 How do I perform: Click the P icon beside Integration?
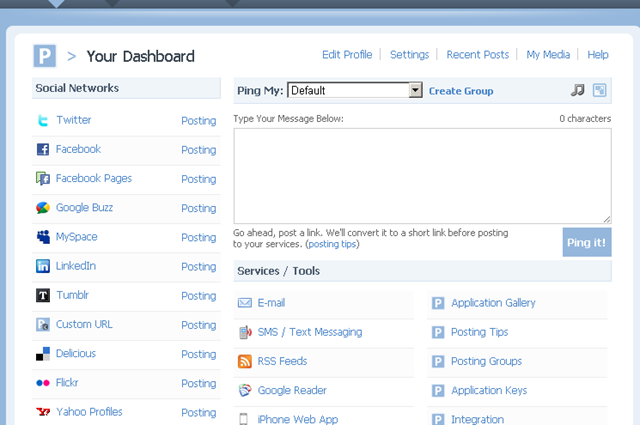tap(438, 419)
